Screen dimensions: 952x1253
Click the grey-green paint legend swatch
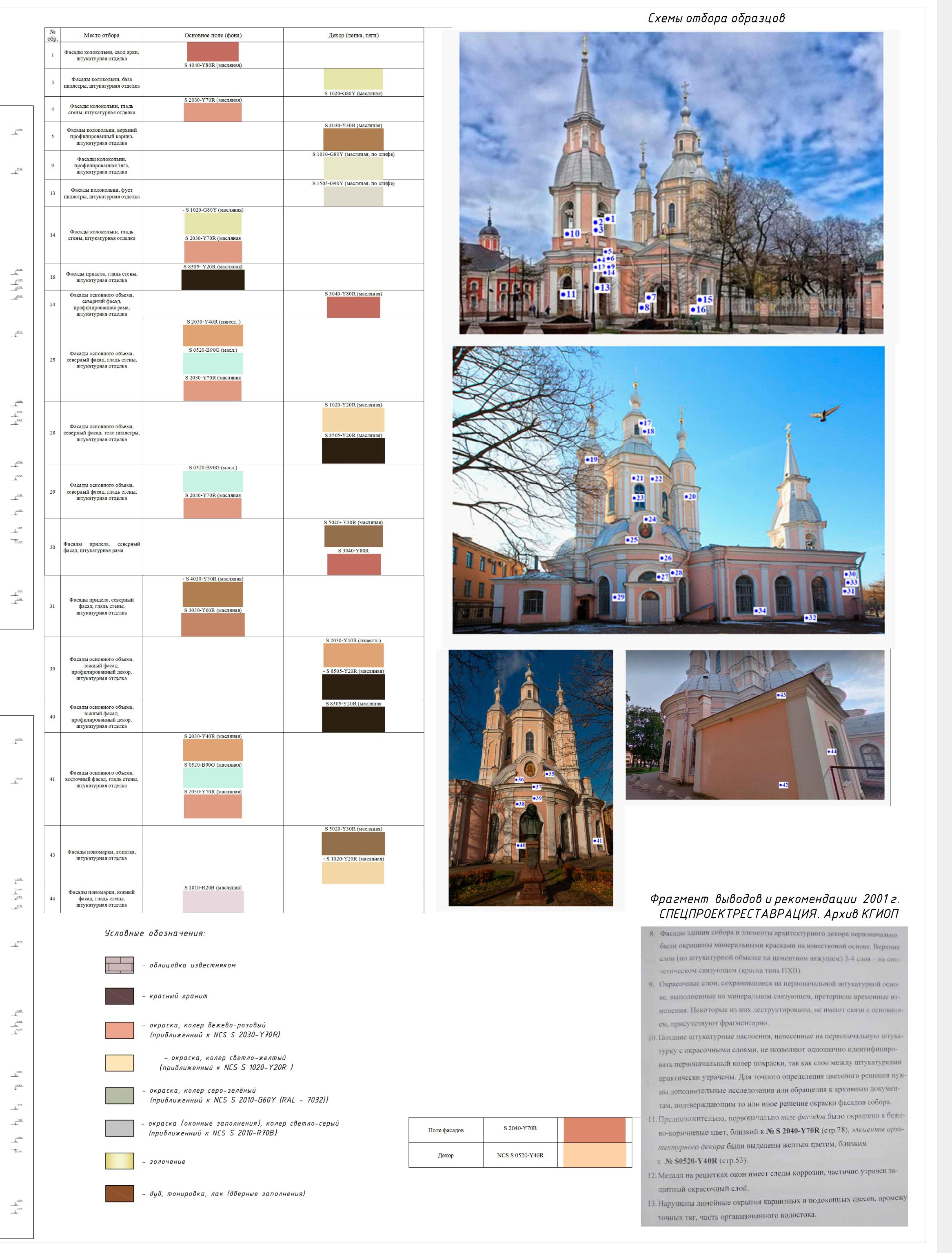[x=119, y=1095]
